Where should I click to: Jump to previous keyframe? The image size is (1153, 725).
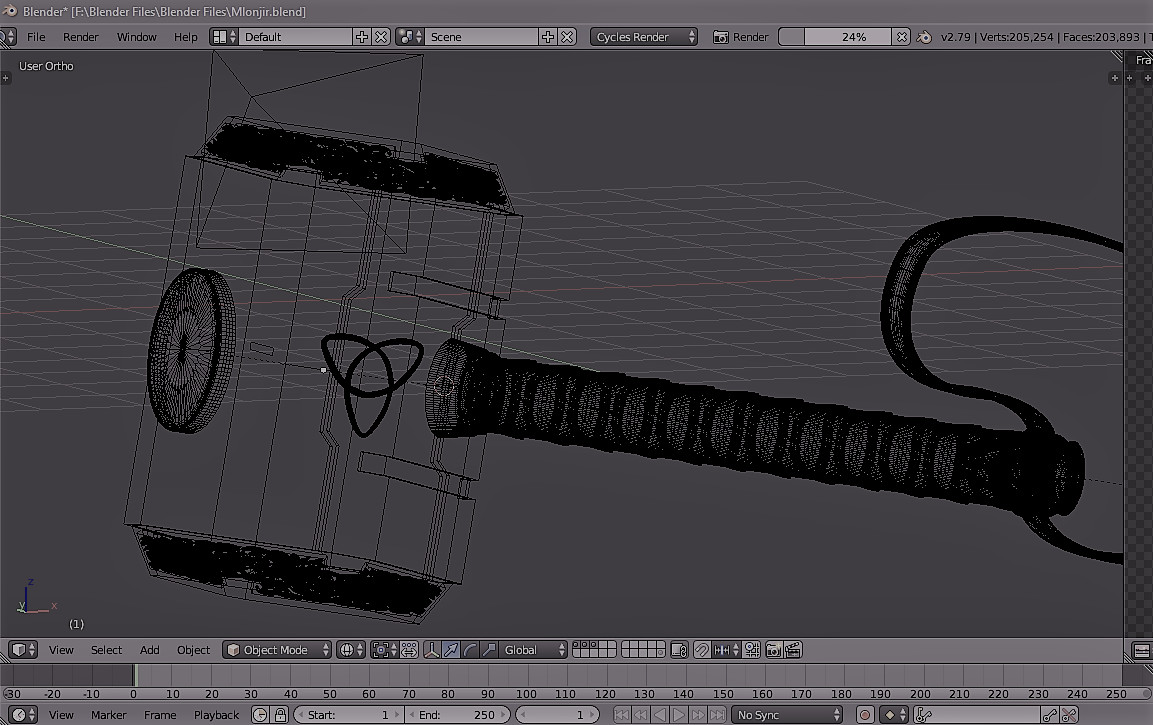(x=640, y=715)
